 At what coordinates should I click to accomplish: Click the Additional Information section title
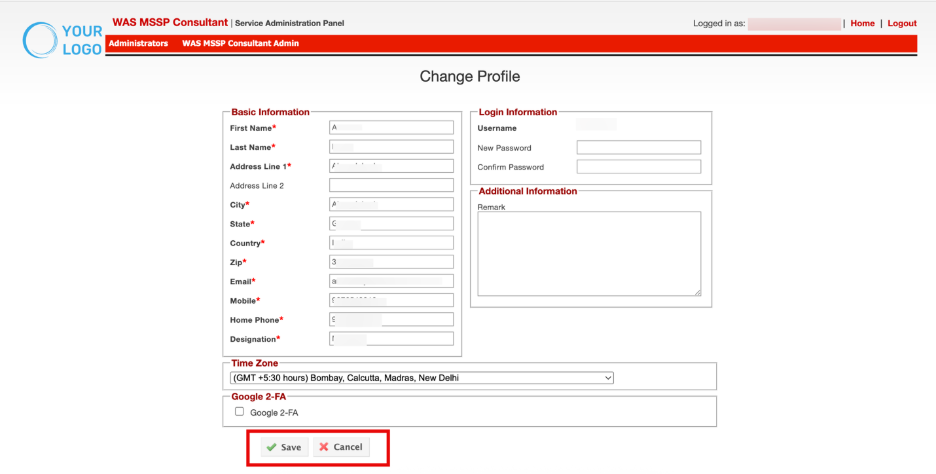coord(528,191)
